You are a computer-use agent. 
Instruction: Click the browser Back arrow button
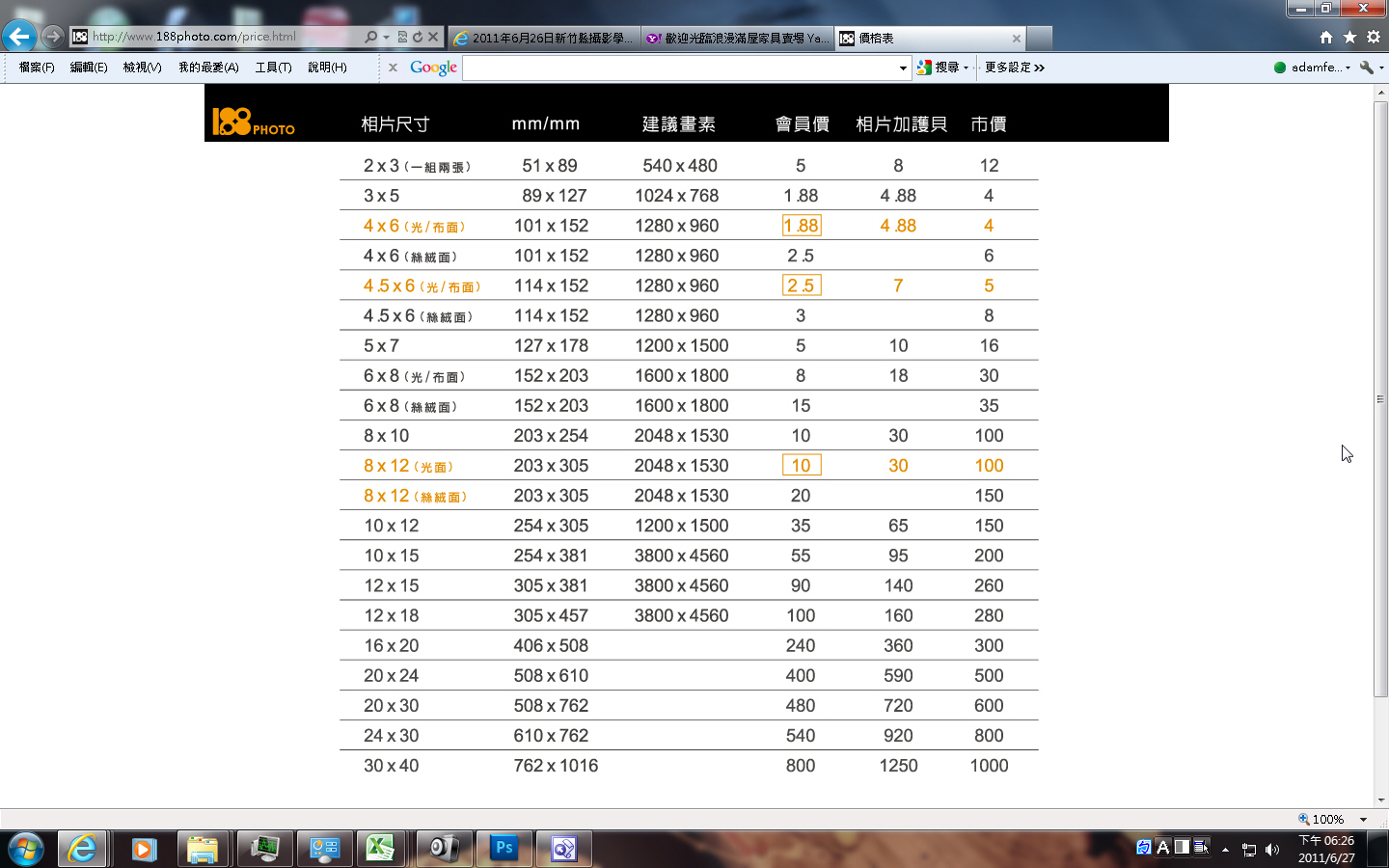[x=19, y=37]
